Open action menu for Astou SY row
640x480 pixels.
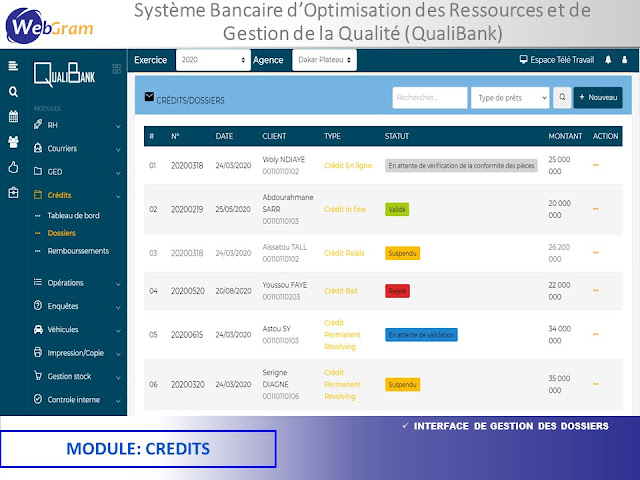tap(596, 334)
